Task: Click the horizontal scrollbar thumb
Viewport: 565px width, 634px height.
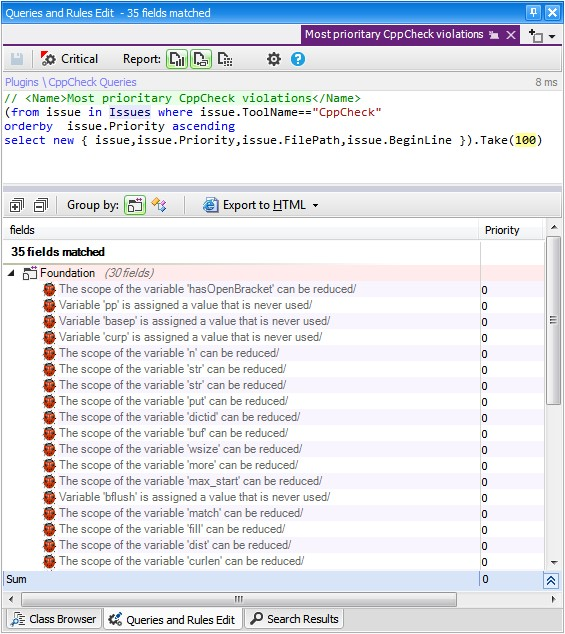Action: pyautogui.click(x=239, y=599)
